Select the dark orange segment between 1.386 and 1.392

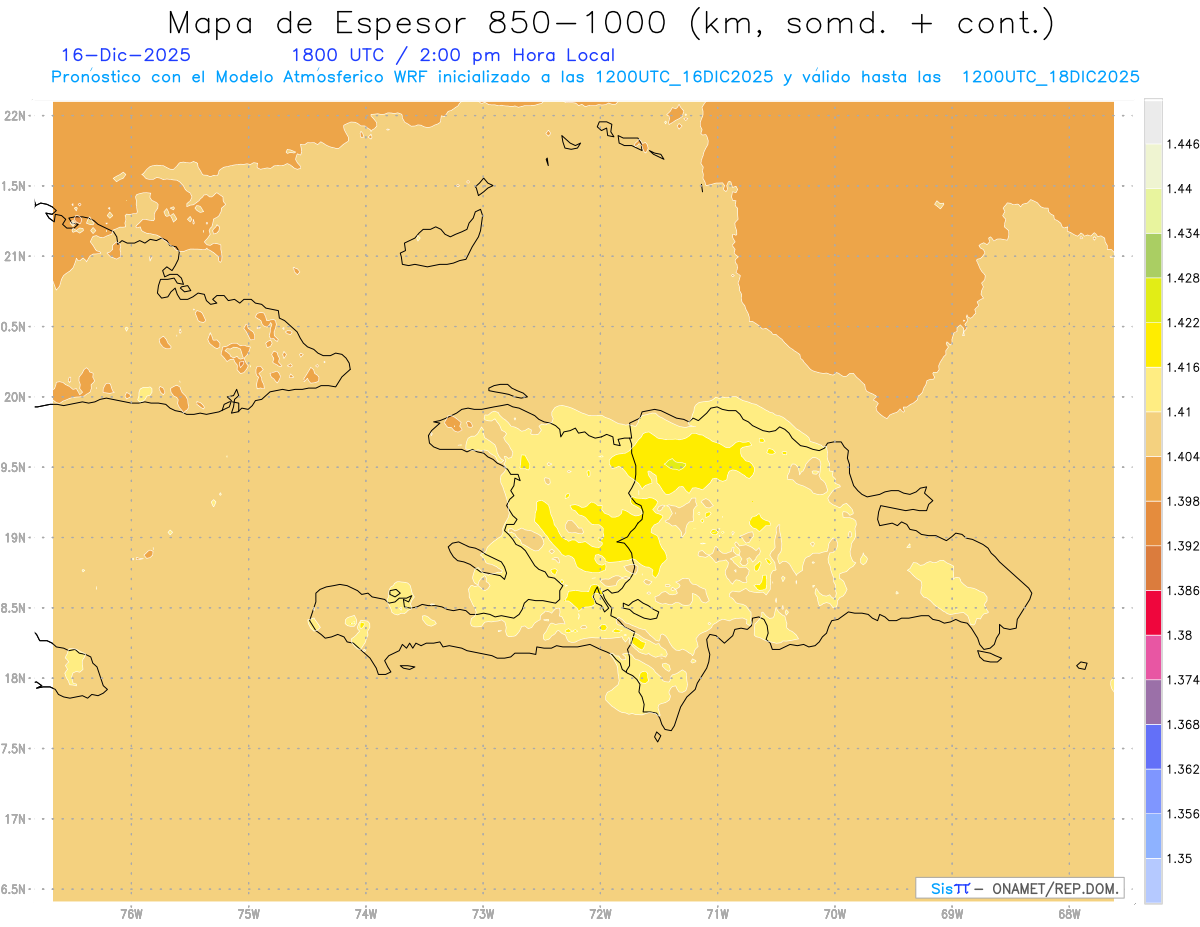[x=1153, y=568]
